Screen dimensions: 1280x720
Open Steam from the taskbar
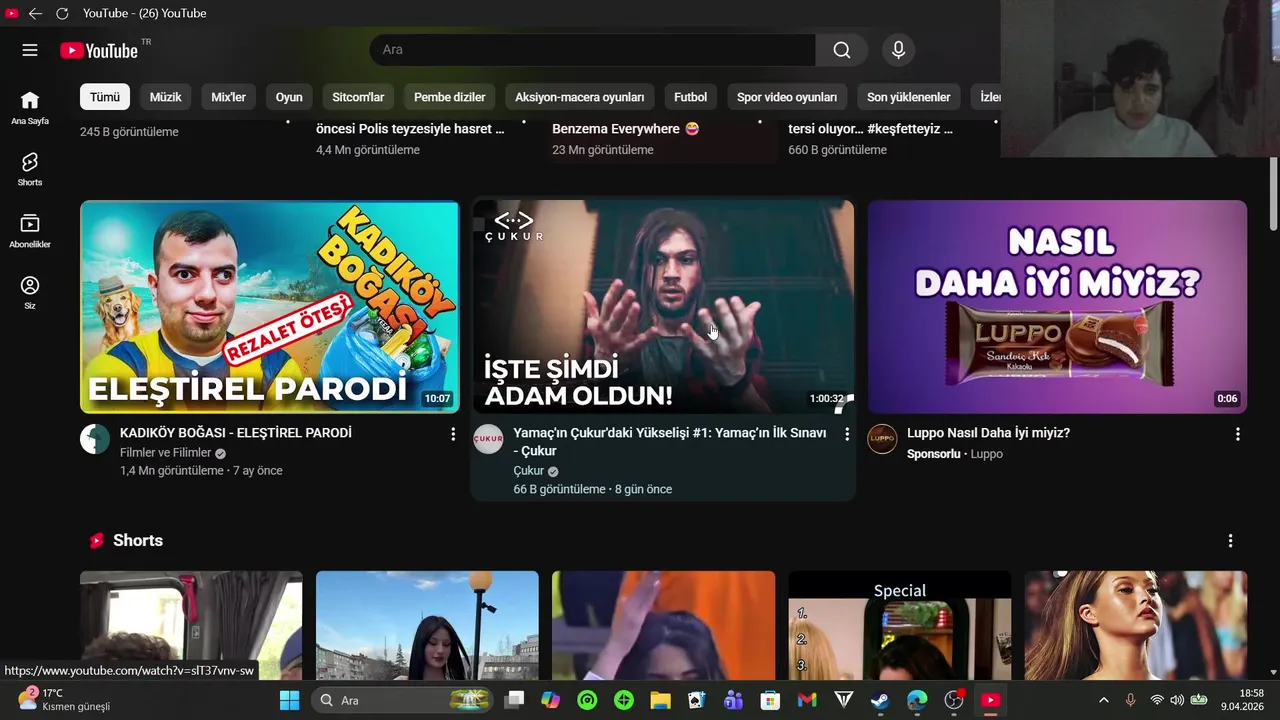pyautogui.click(x=880, y=700)
